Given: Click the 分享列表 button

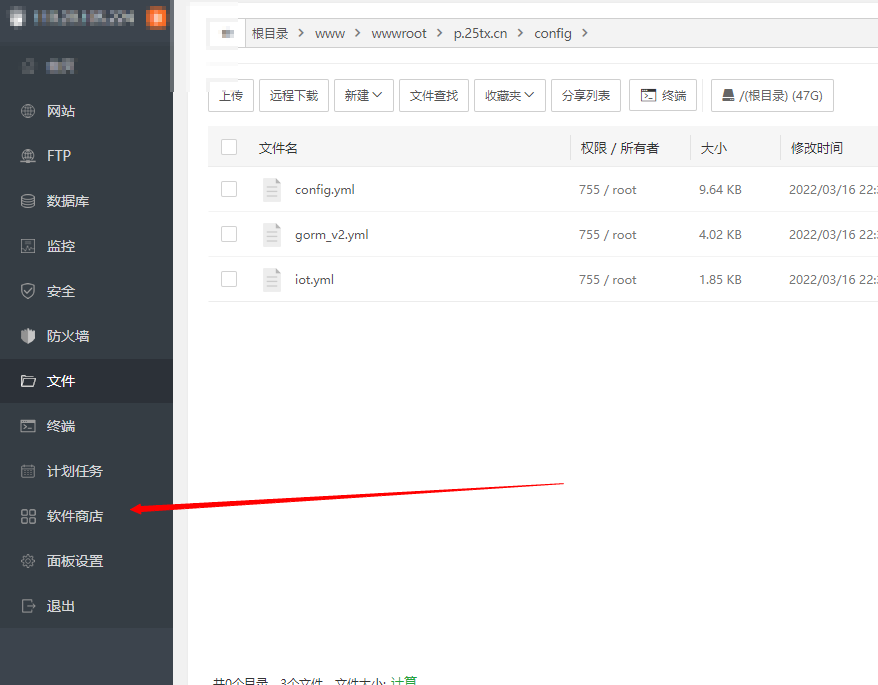Looking at the screenshot, I should [586, 96].
